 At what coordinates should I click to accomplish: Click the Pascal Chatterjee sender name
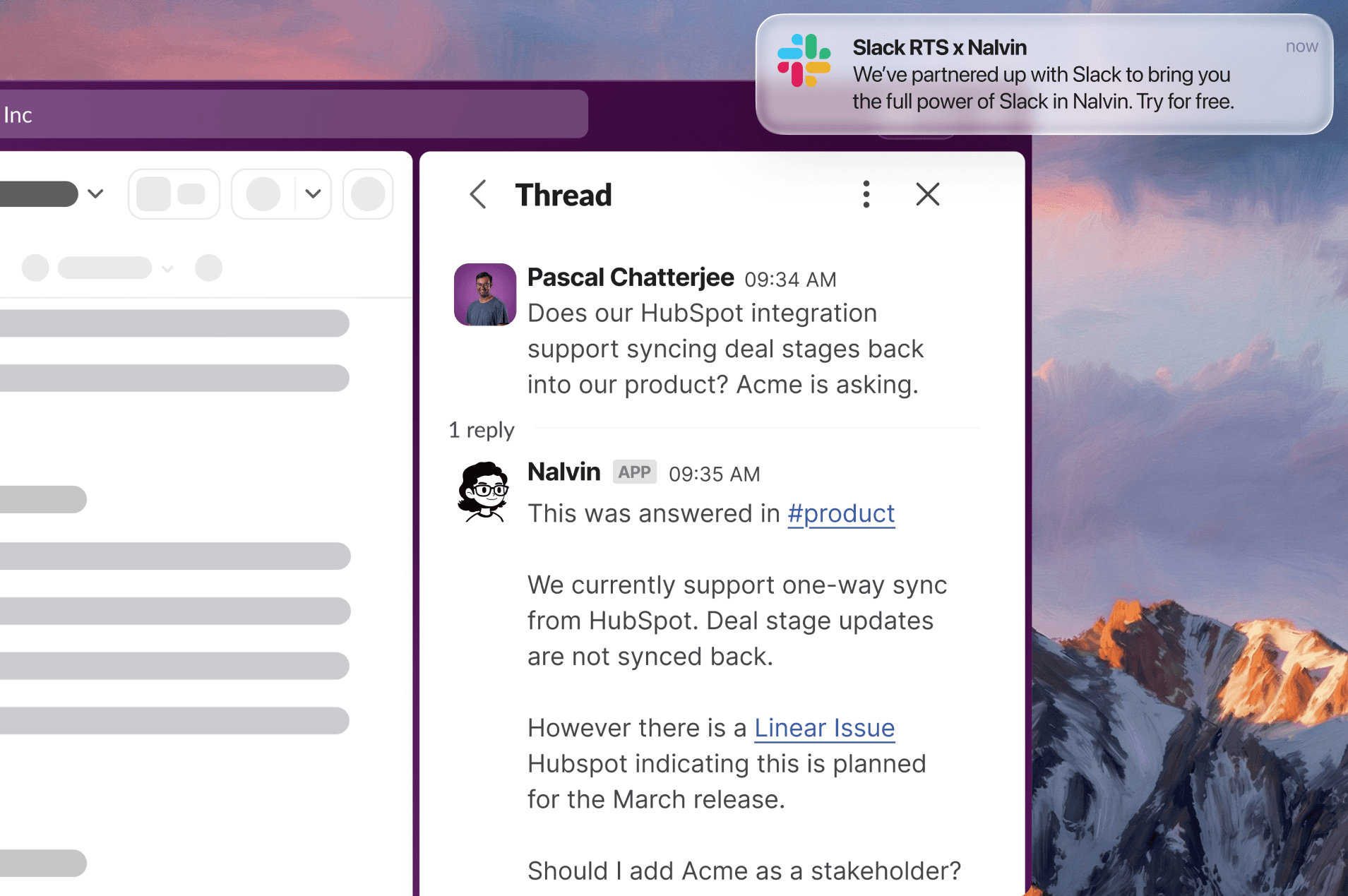pos(631,277)
